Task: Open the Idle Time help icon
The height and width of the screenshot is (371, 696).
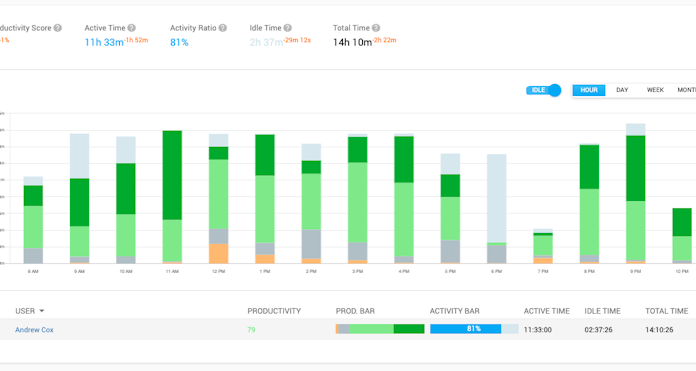Action: pyautogui.click(x=288, y=28)
